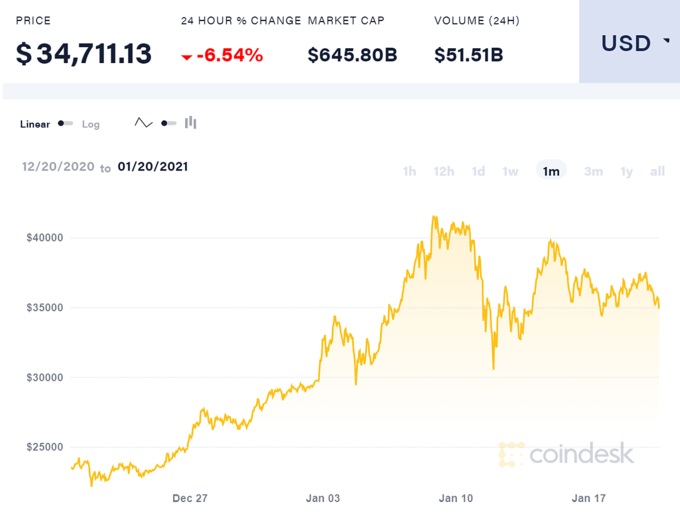Select the 12h time range

[444, 171]
